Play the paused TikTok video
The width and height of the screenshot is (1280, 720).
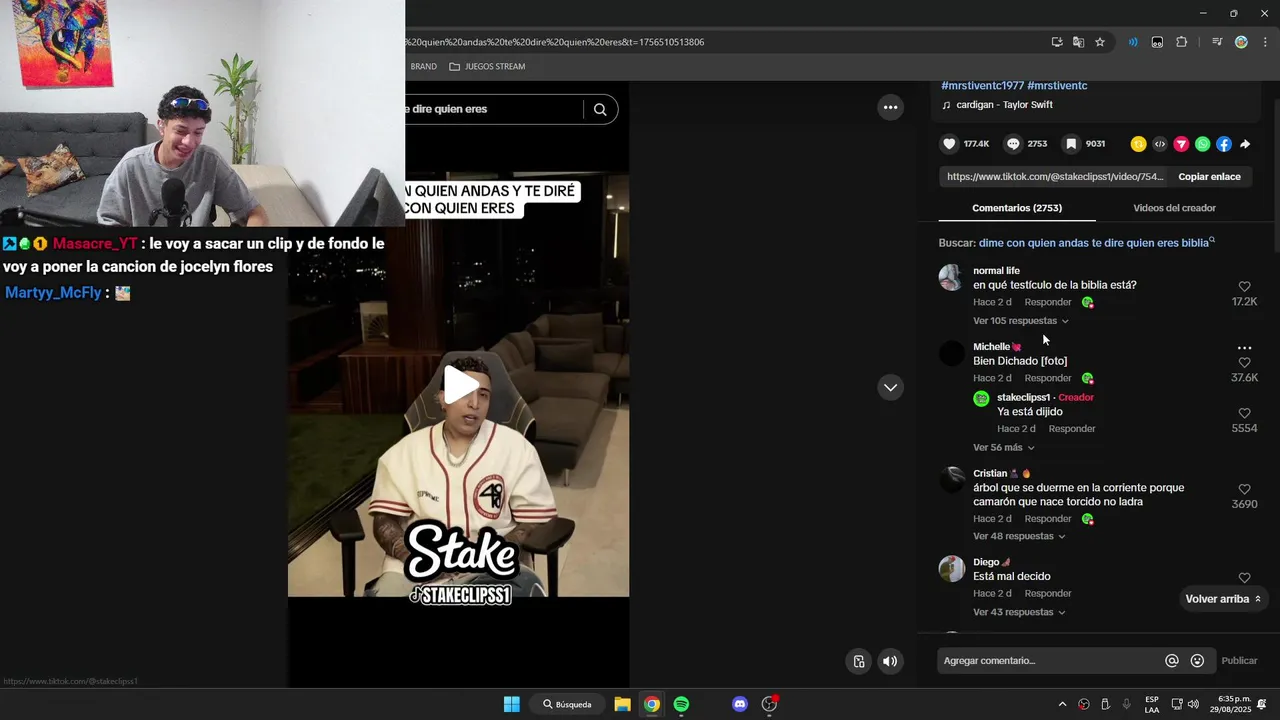click(461, 385)
